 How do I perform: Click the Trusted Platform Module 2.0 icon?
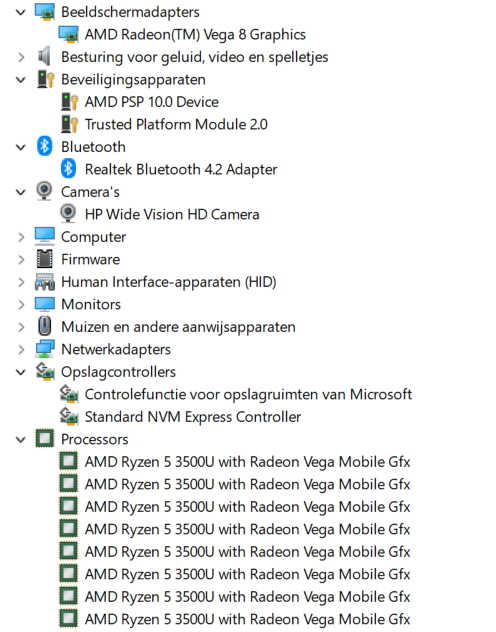click(x=69, y=124)
